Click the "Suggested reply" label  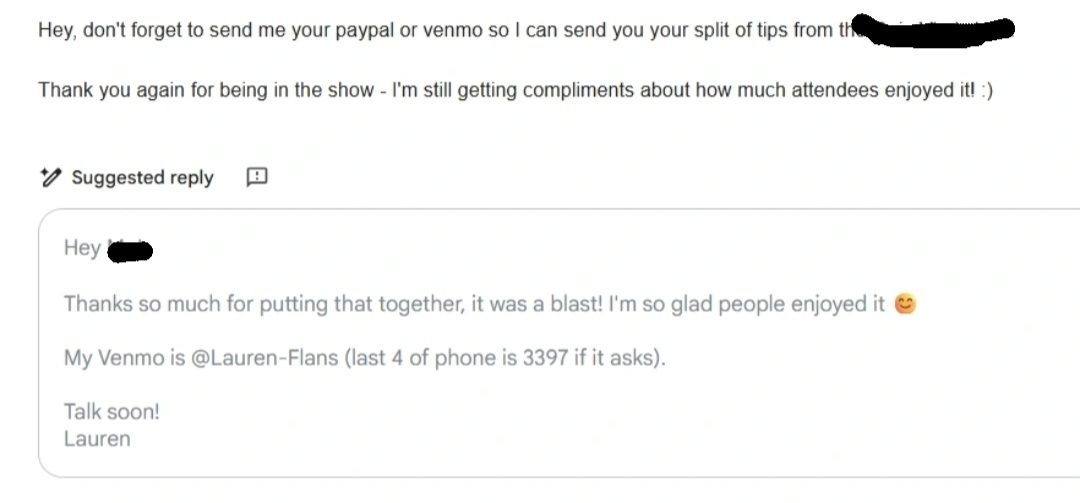[142, 178]
